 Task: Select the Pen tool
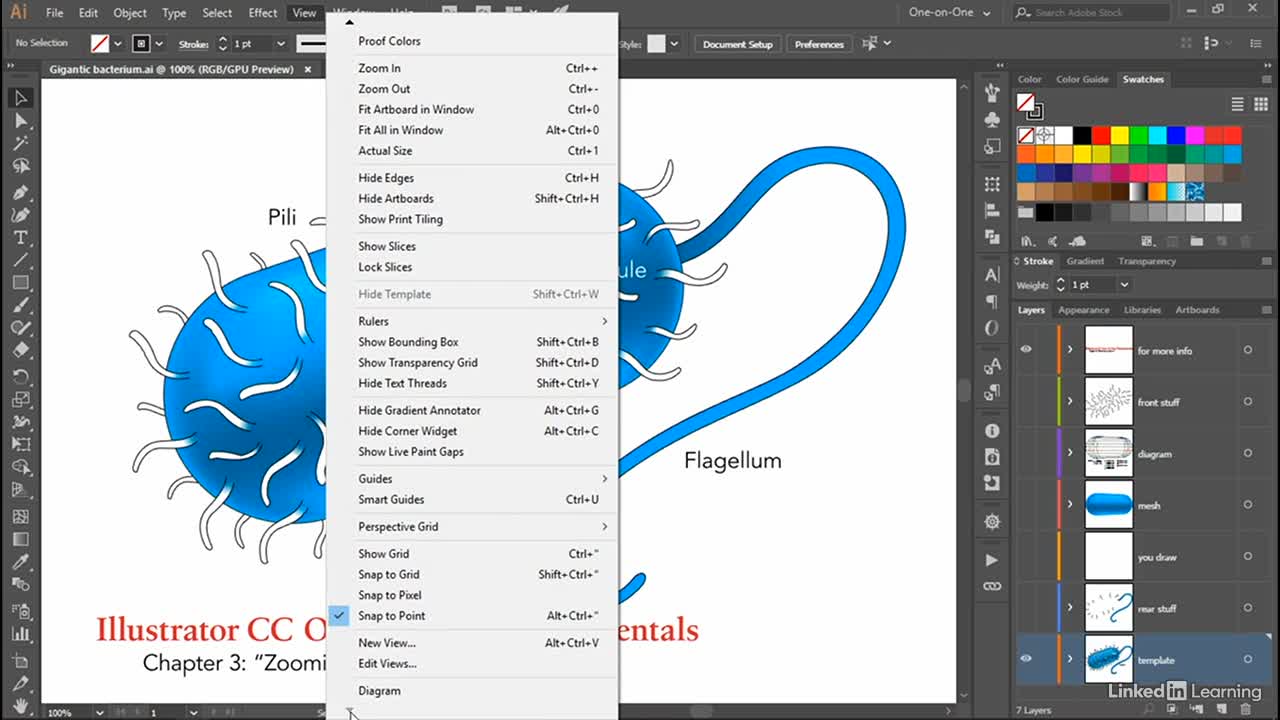pos(20,192)
